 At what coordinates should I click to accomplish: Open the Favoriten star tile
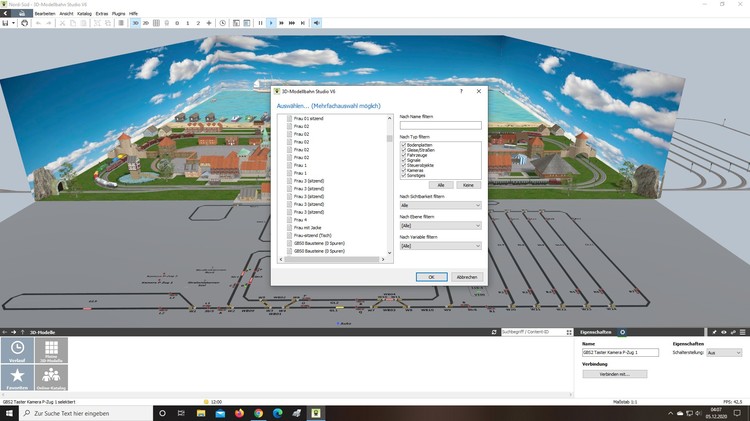(19, 379)
